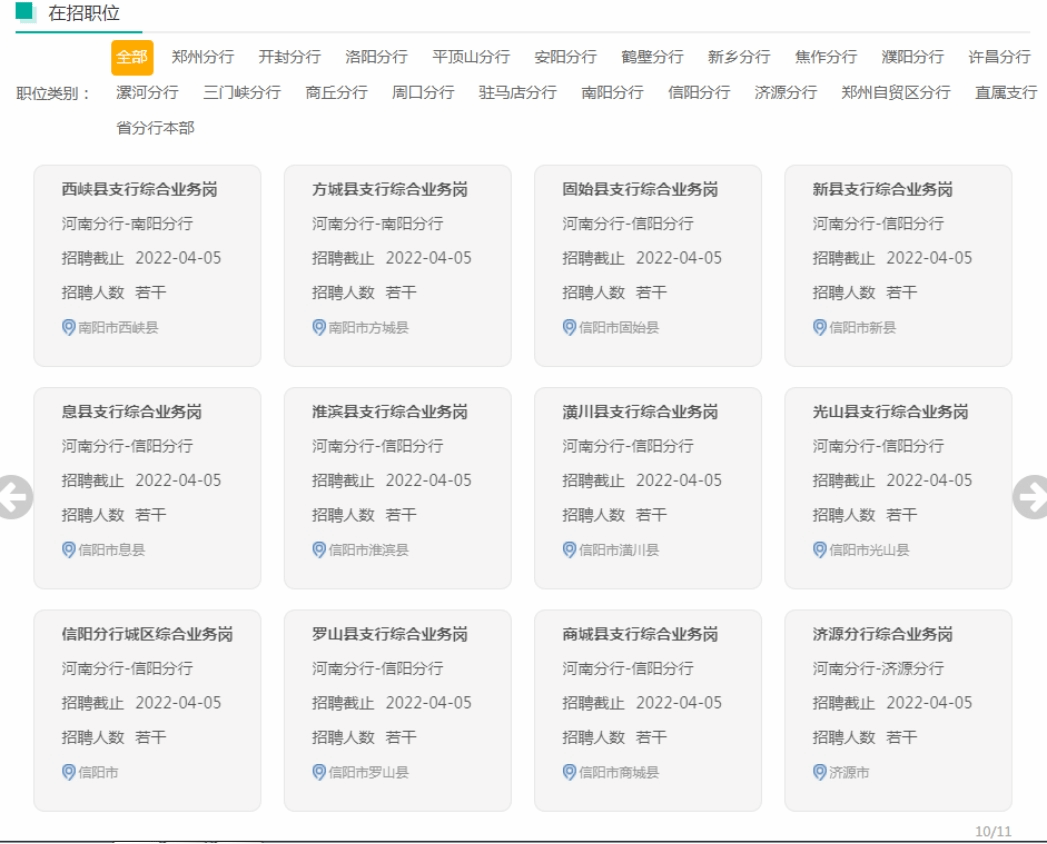Screen dimensions: 1047x844
Task: Open 商城县支行综合业务岗 job posting
Action: pyautogui.click(x=640, y=634)
